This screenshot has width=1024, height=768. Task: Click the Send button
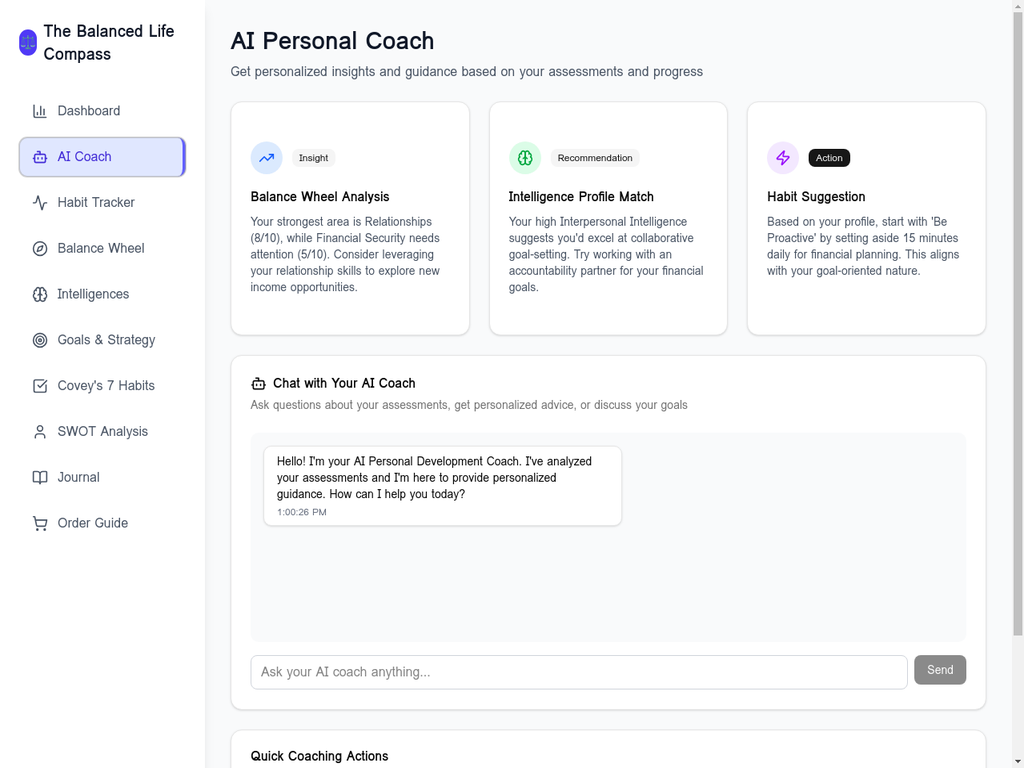pyautogui.click(x=939, y=670)
